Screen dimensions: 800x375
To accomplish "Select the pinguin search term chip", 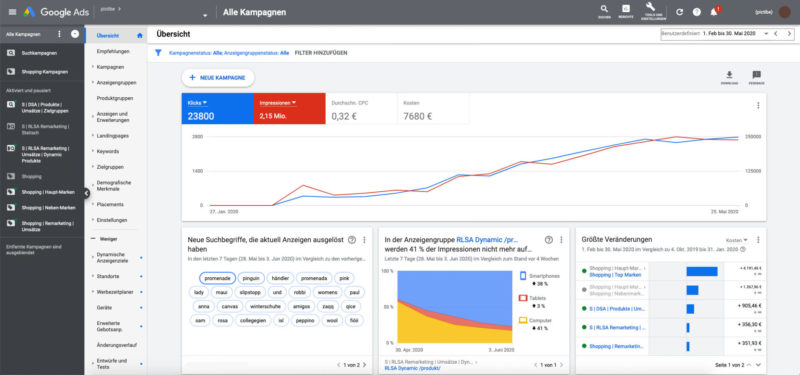I will click(252, 279).
